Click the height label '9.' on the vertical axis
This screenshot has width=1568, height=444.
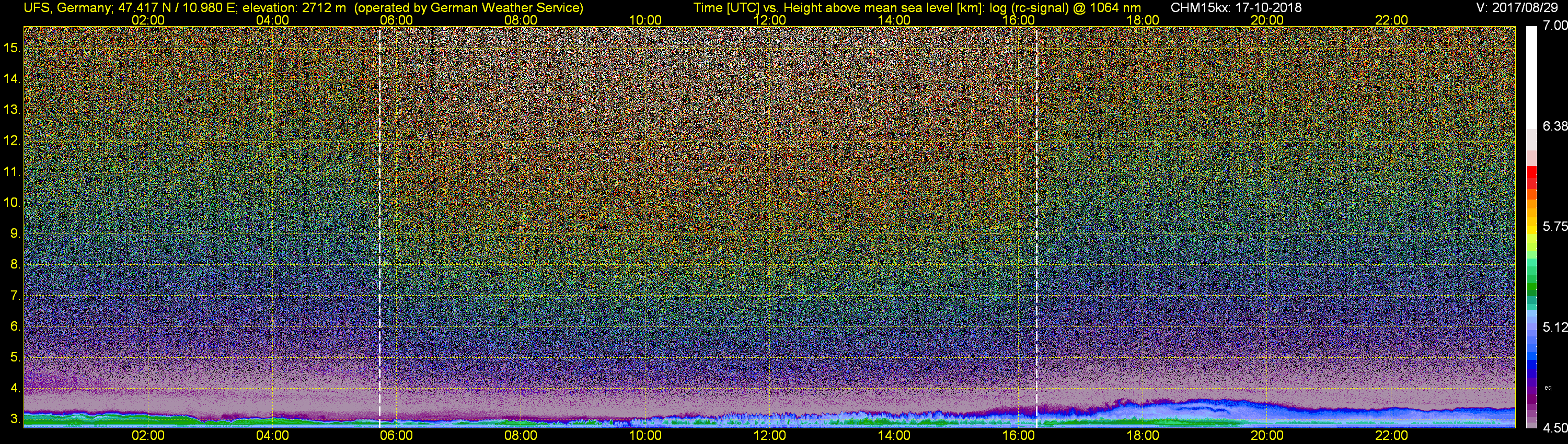(15, 233)
